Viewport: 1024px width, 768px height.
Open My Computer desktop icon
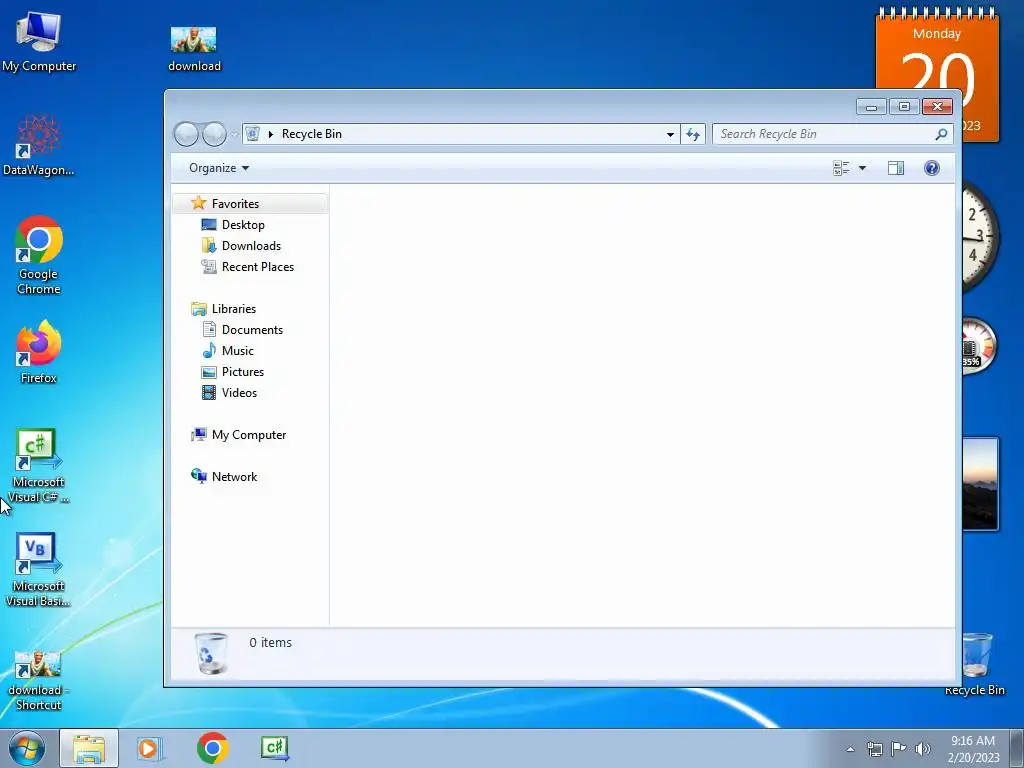39,42
